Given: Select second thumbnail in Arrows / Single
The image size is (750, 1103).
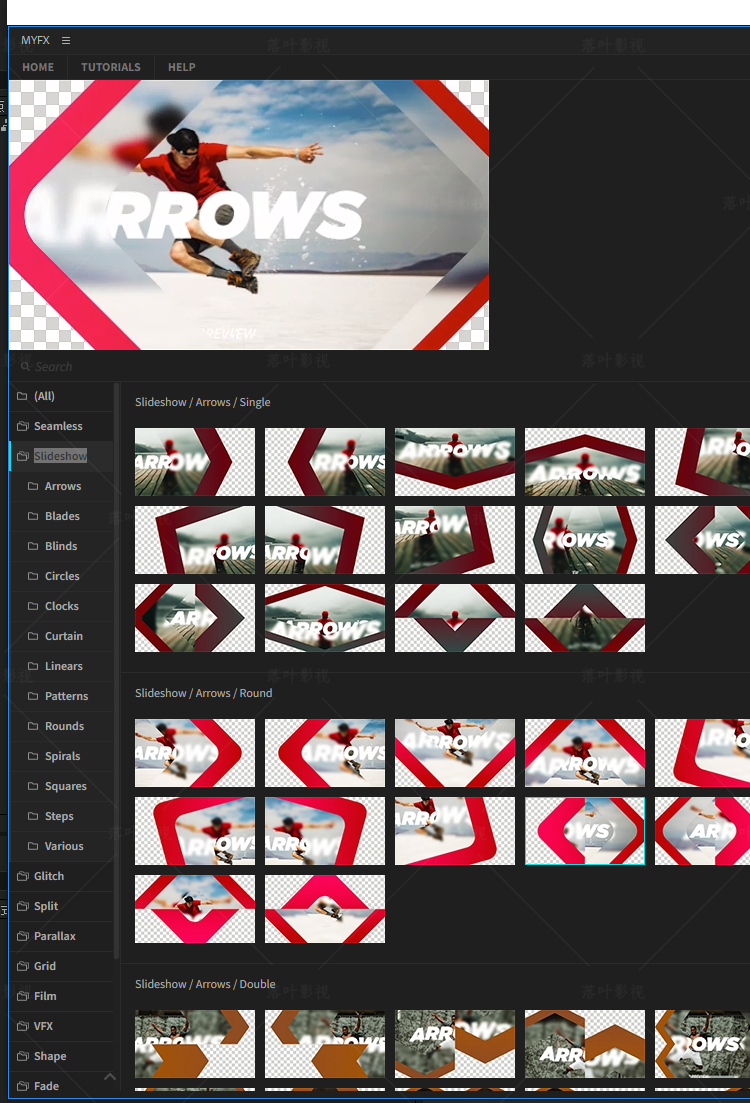Looking at the screenshot, I should click(x=325, y=462).
